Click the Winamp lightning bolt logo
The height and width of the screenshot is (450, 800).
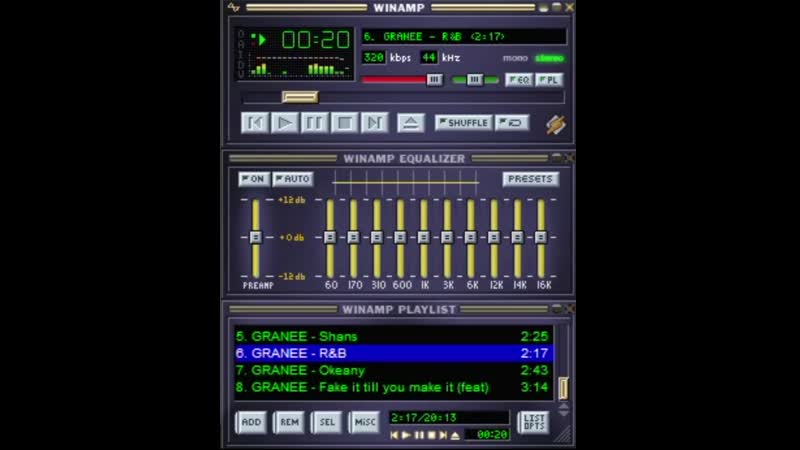tap(556, 124)
